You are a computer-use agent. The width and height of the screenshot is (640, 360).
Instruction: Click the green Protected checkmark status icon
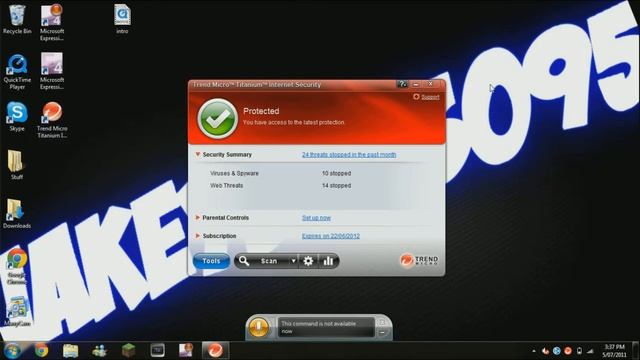218,119
